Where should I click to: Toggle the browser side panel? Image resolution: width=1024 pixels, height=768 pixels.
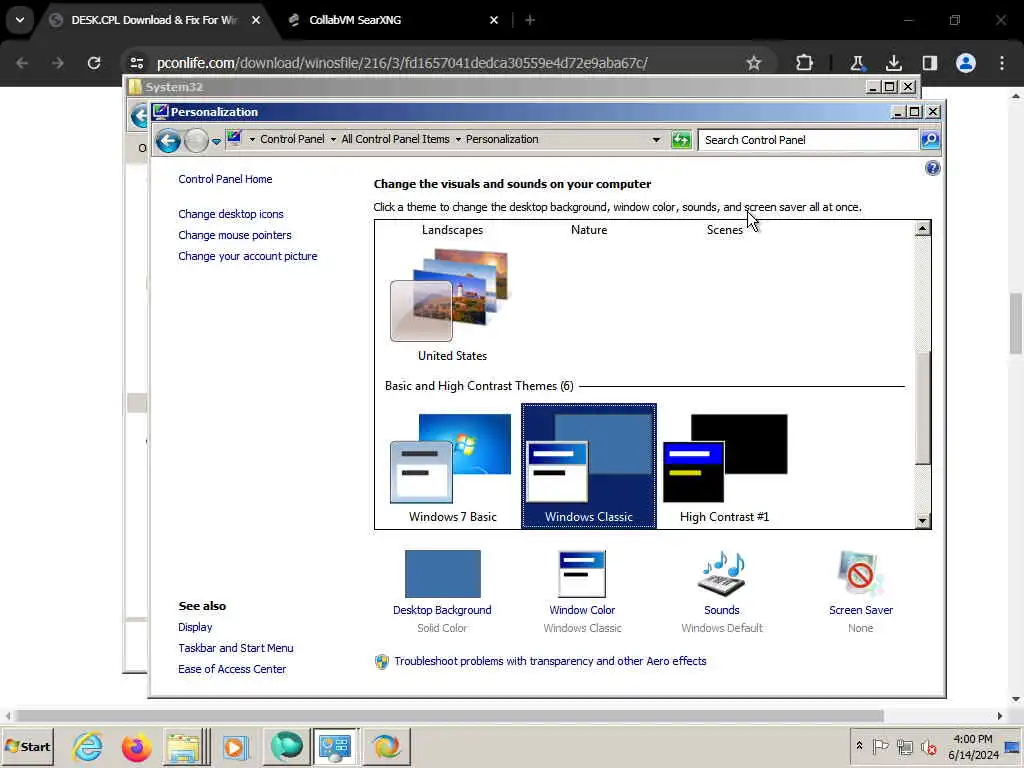pos(930,63)
